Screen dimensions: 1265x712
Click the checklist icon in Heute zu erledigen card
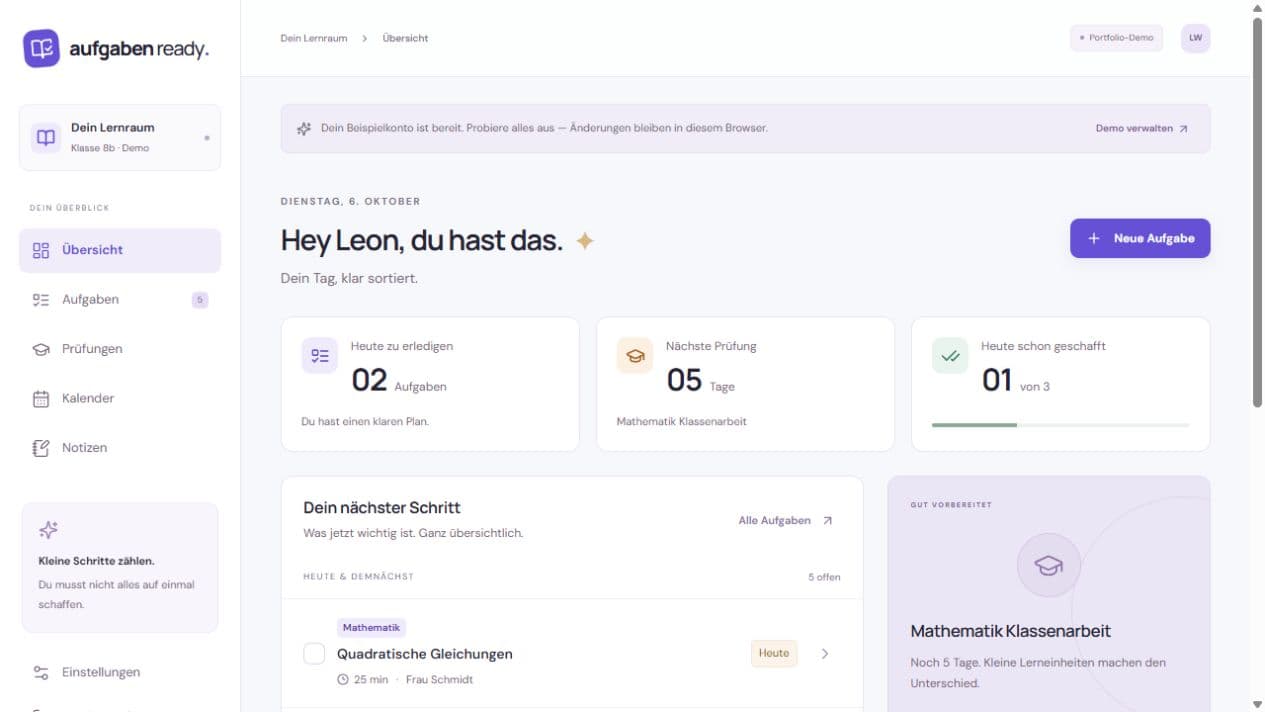320,356
